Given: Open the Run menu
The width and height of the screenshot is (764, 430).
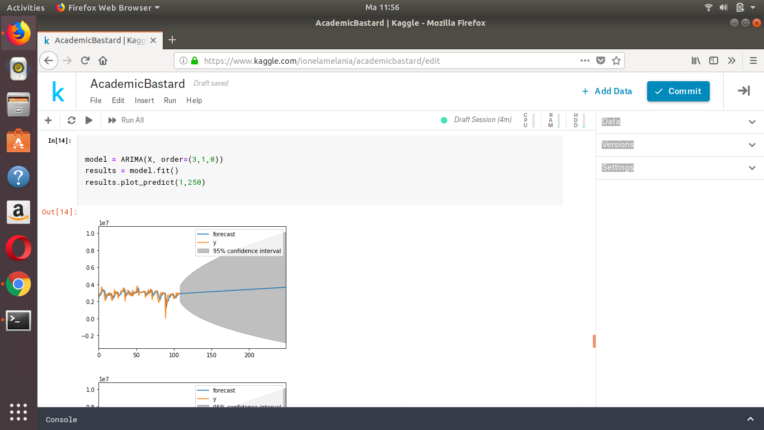Looking at the screenshot, I should (170, 100).
